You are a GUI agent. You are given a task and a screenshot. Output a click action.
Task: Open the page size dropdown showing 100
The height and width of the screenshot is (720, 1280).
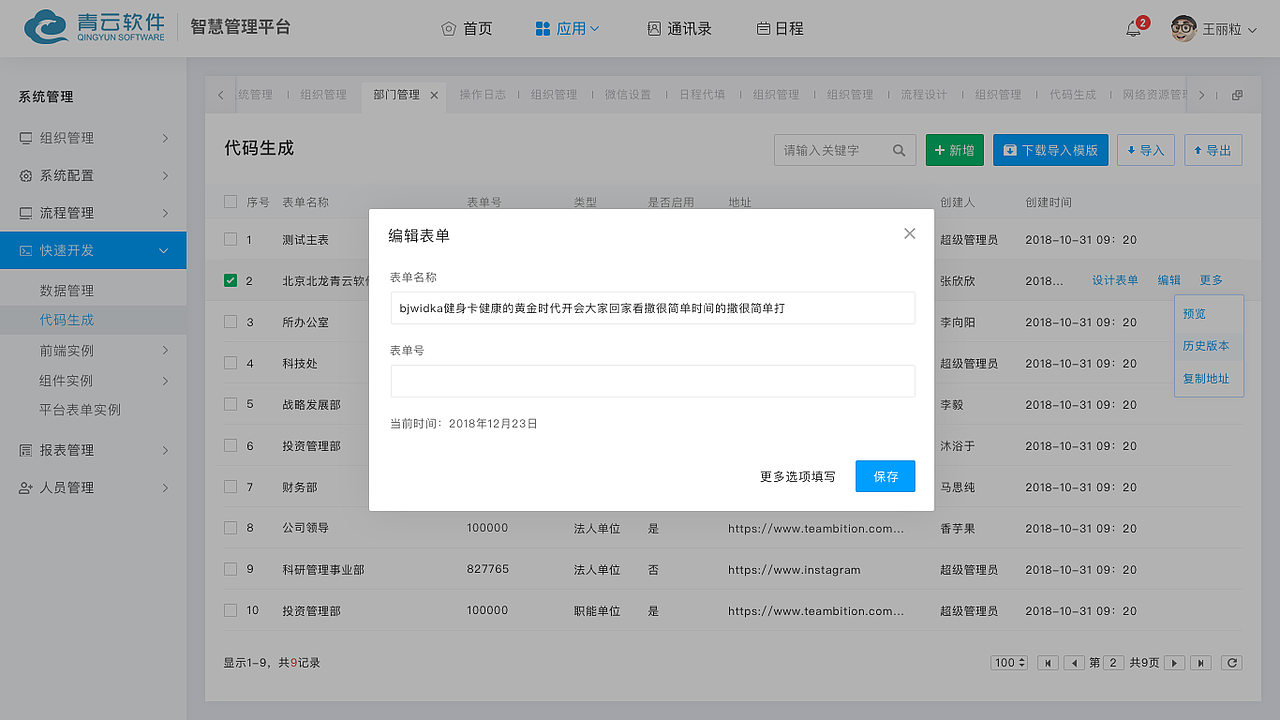[1010, 663]
